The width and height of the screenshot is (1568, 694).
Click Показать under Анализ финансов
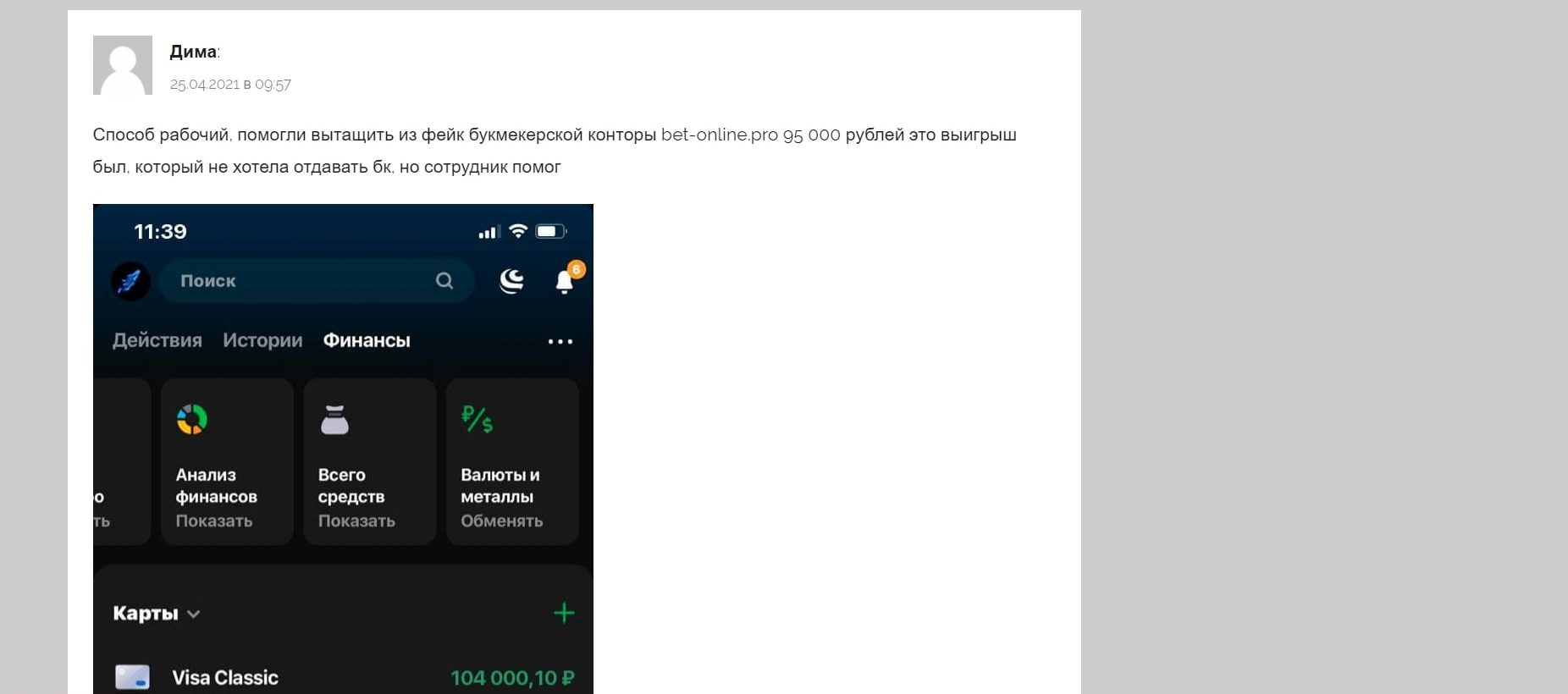(x=214, y=520)
